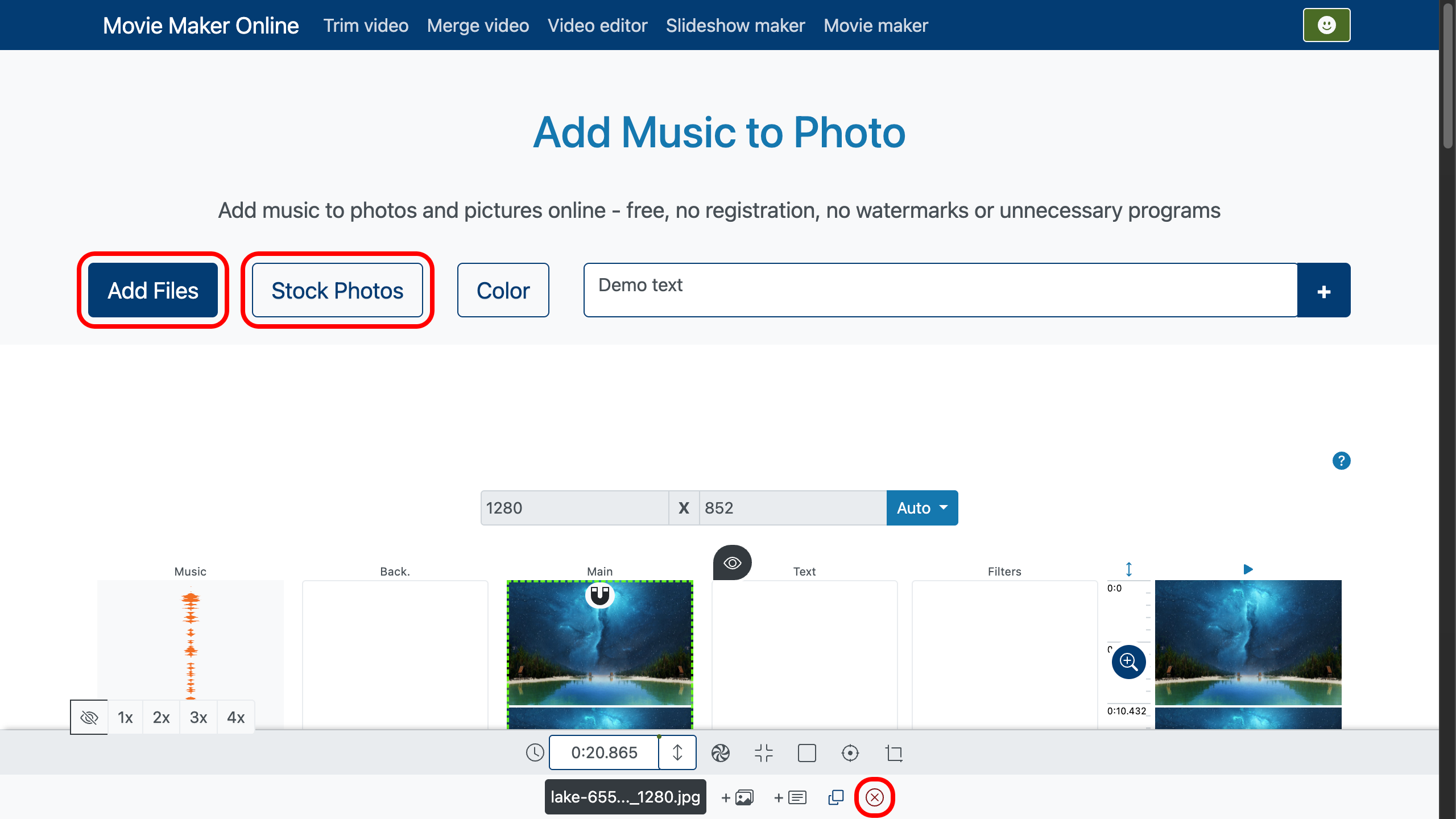The width and height of the screenshot is (1456, 819).
Task: Click the shrink-to-fit arrows icon
Action: click(x=763, y=753)
